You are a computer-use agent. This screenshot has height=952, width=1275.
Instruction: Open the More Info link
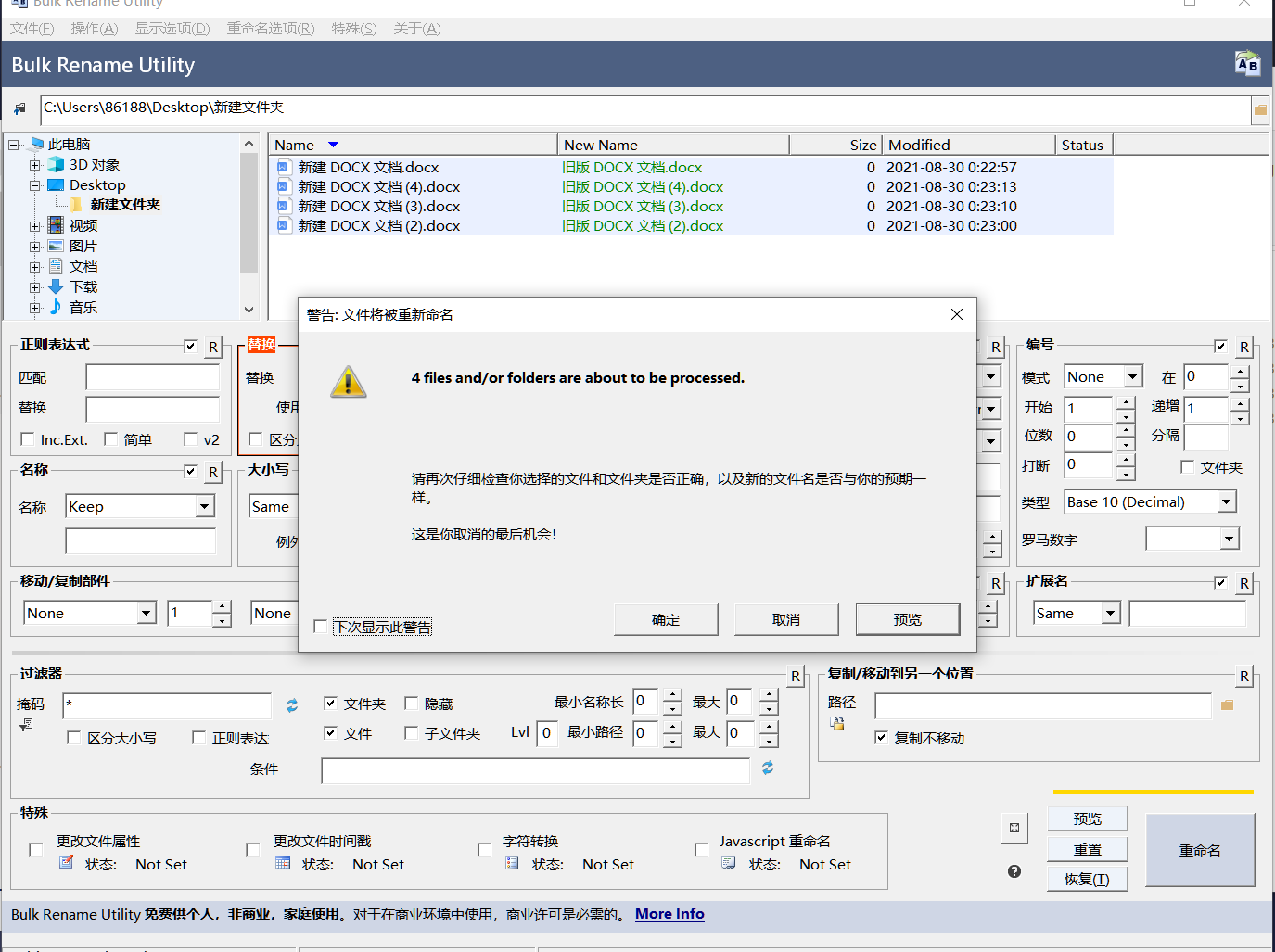669,914
